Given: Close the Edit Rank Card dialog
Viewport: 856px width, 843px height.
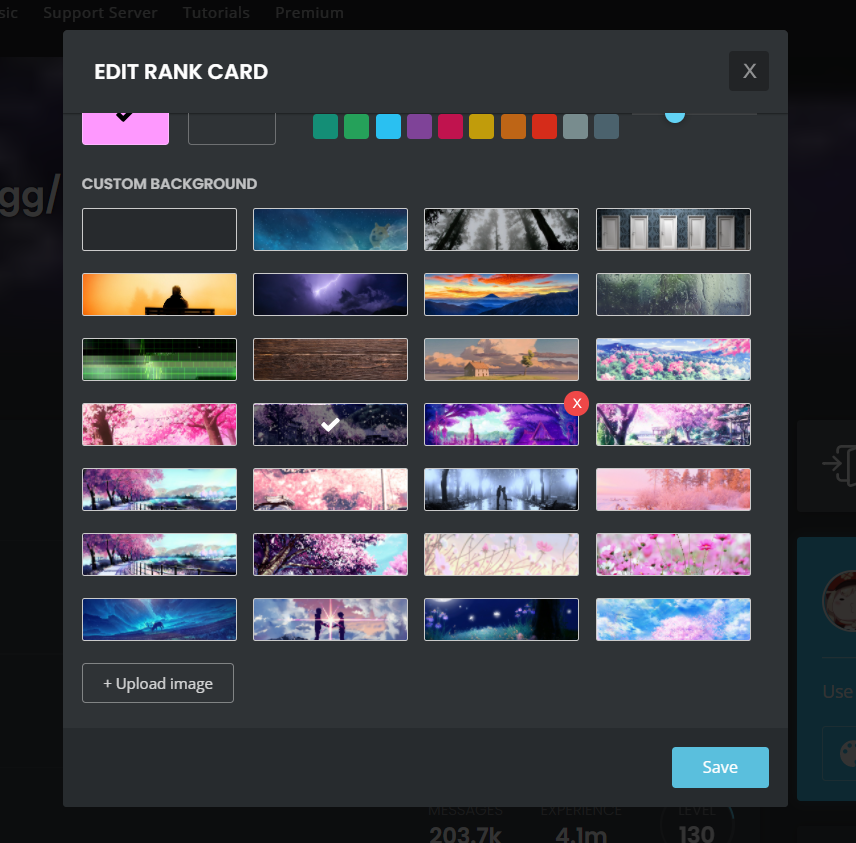Looking at the screenshot, I should point(749,72).
